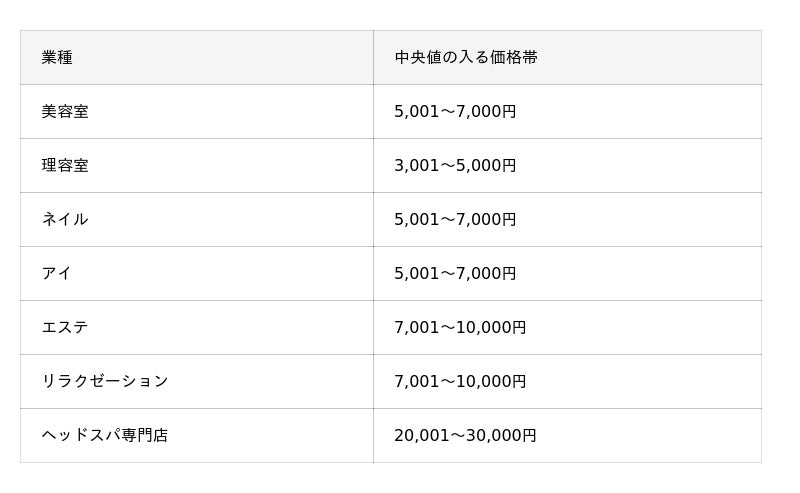Select the エステ row label
Image resolution: width=800 pixels, height=493 pixels.
click(65, 327)
